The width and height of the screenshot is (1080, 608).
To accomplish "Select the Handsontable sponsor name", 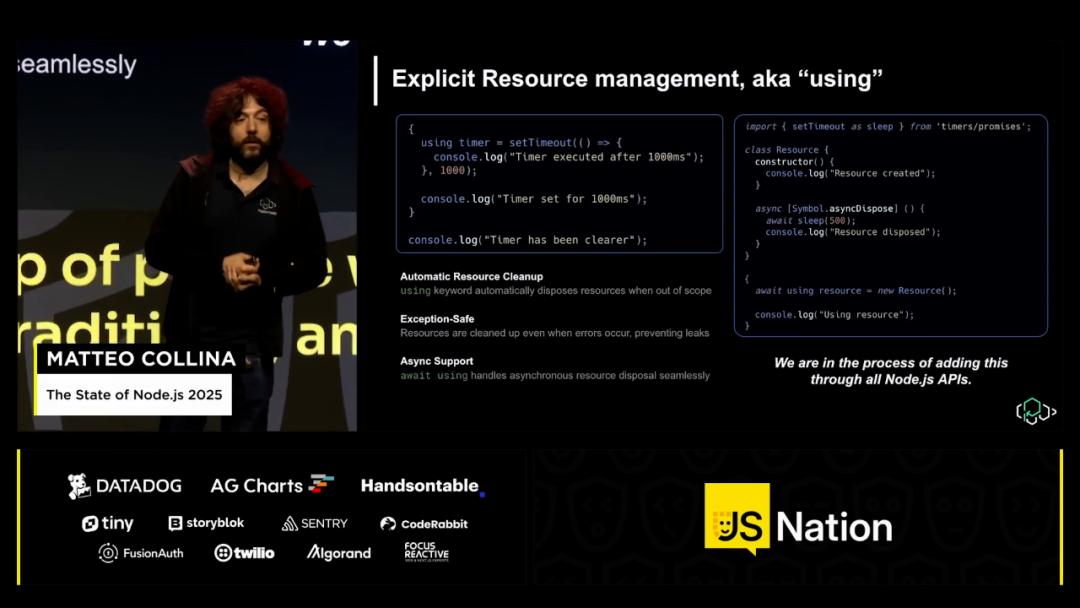I will (x=420, y=486).
